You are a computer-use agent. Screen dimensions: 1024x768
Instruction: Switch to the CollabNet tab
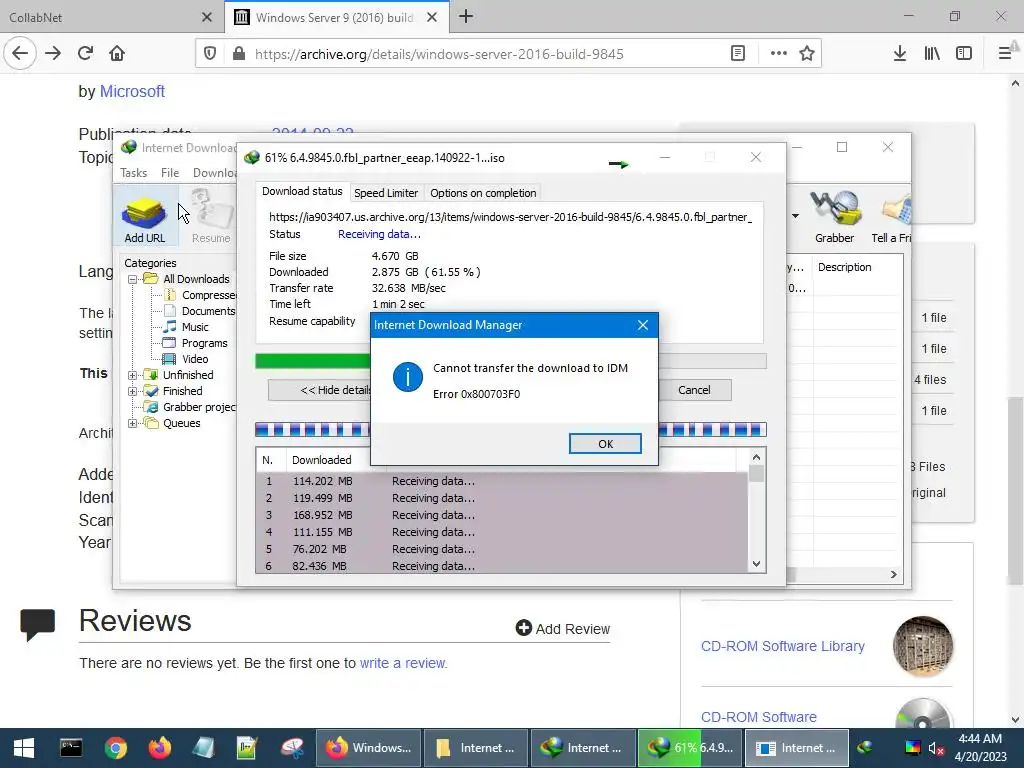111,17
